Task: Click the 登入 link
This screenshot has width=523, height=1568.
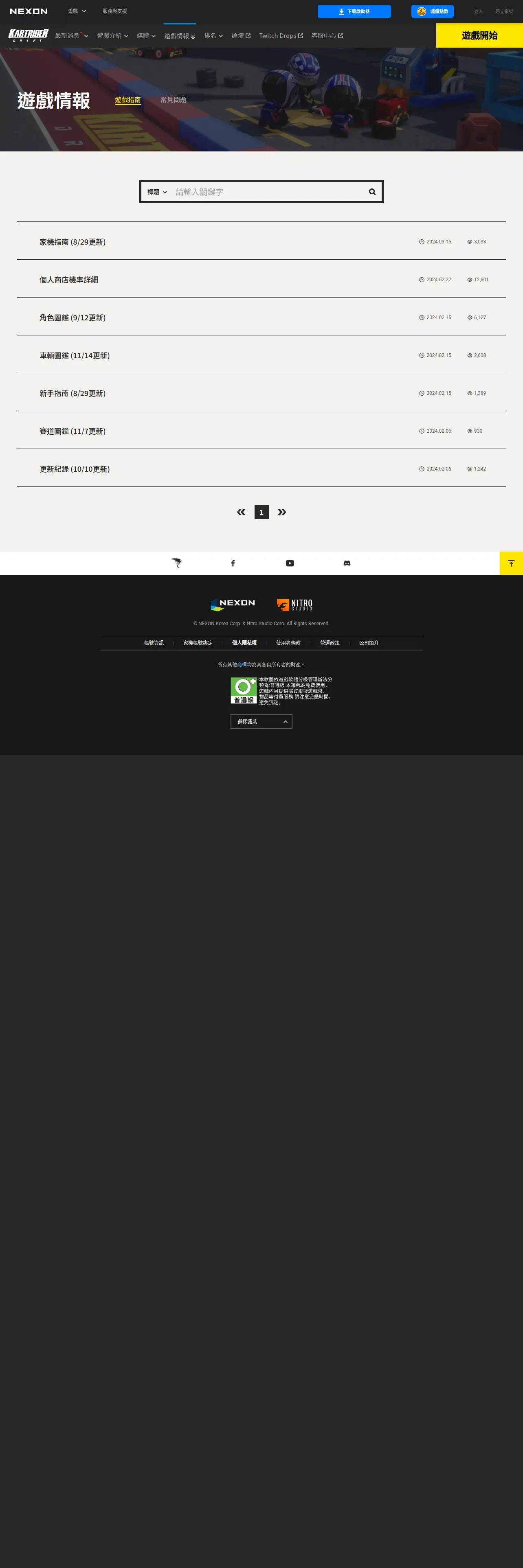Action: click(x=479, y=11)
